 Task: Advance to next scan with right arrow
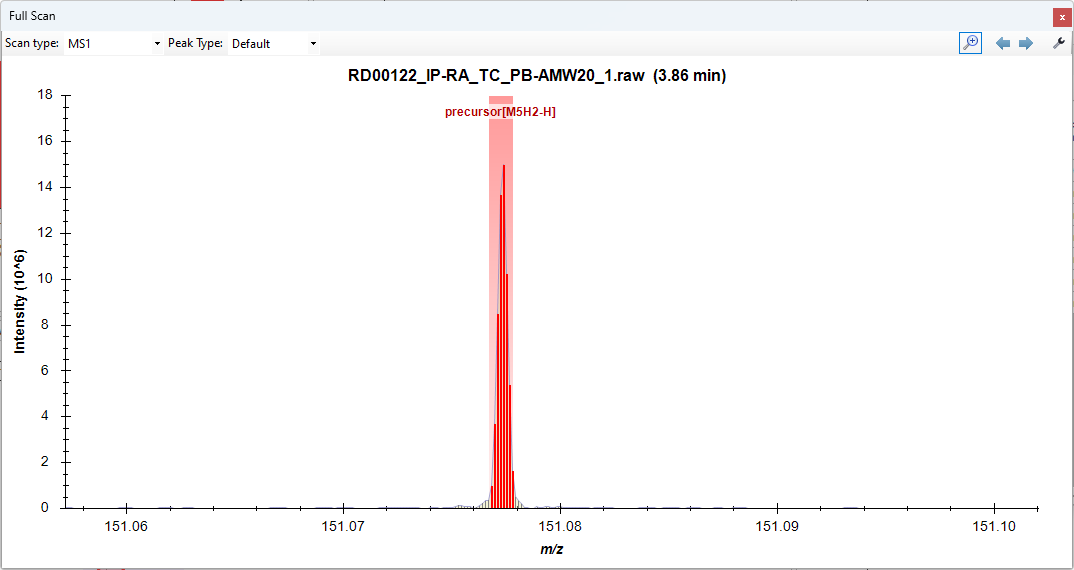click(1025, 44)
